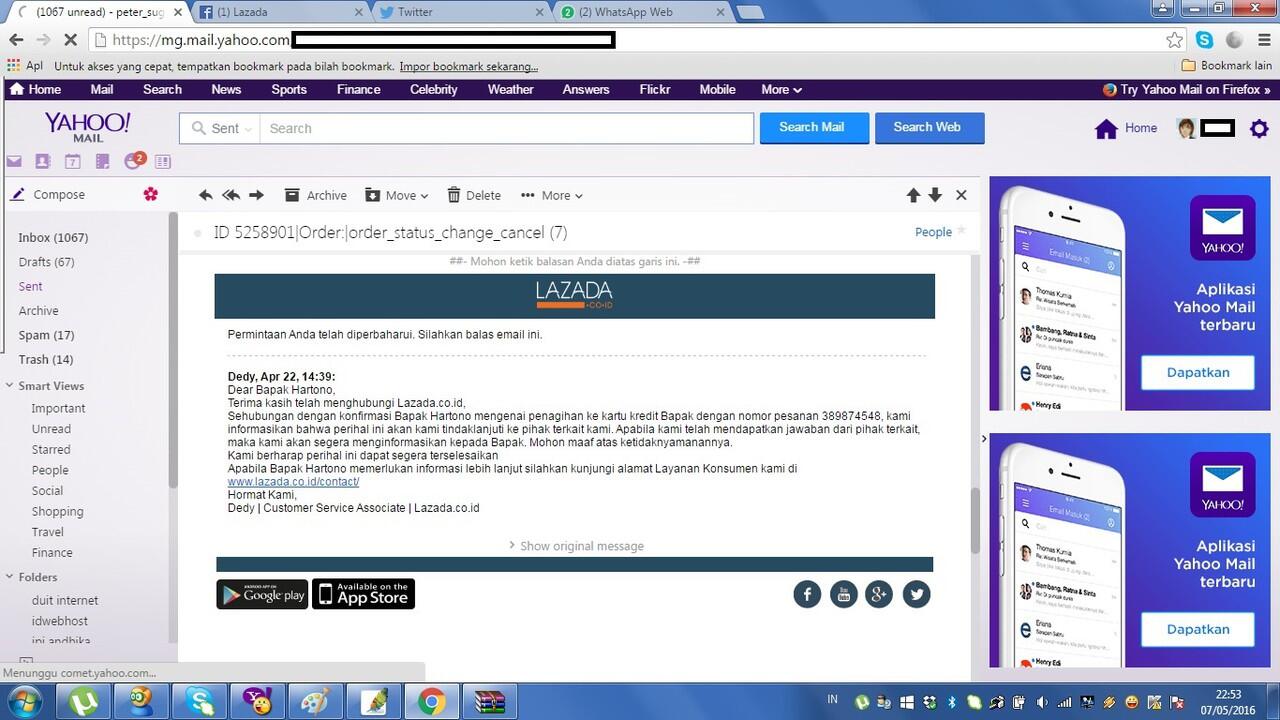Click the Search Web button
This screenshot has width=1280, height=720.
[x=929, y=127]
